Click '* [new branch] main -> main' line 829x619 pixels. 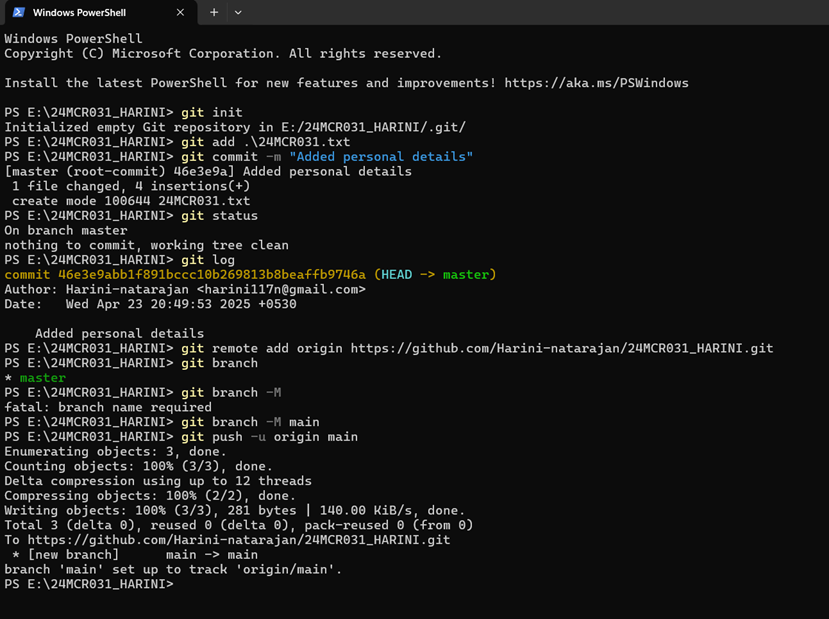click(x=135, y=555)
